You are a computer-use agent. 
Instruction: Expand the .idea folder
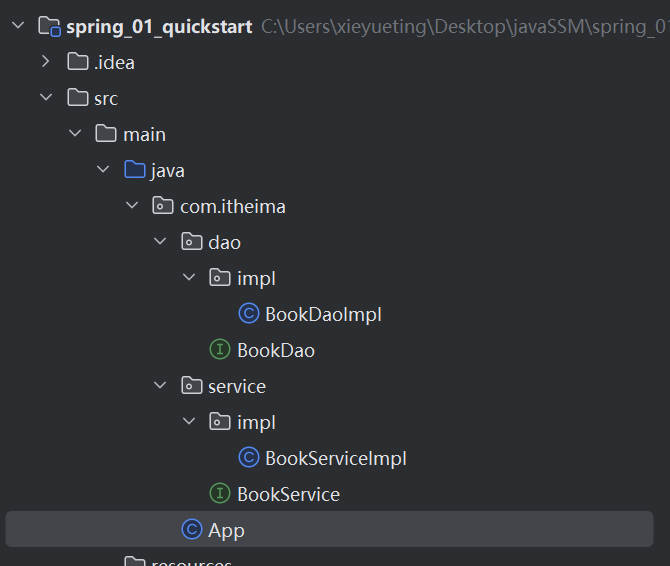tap(45, 62)
